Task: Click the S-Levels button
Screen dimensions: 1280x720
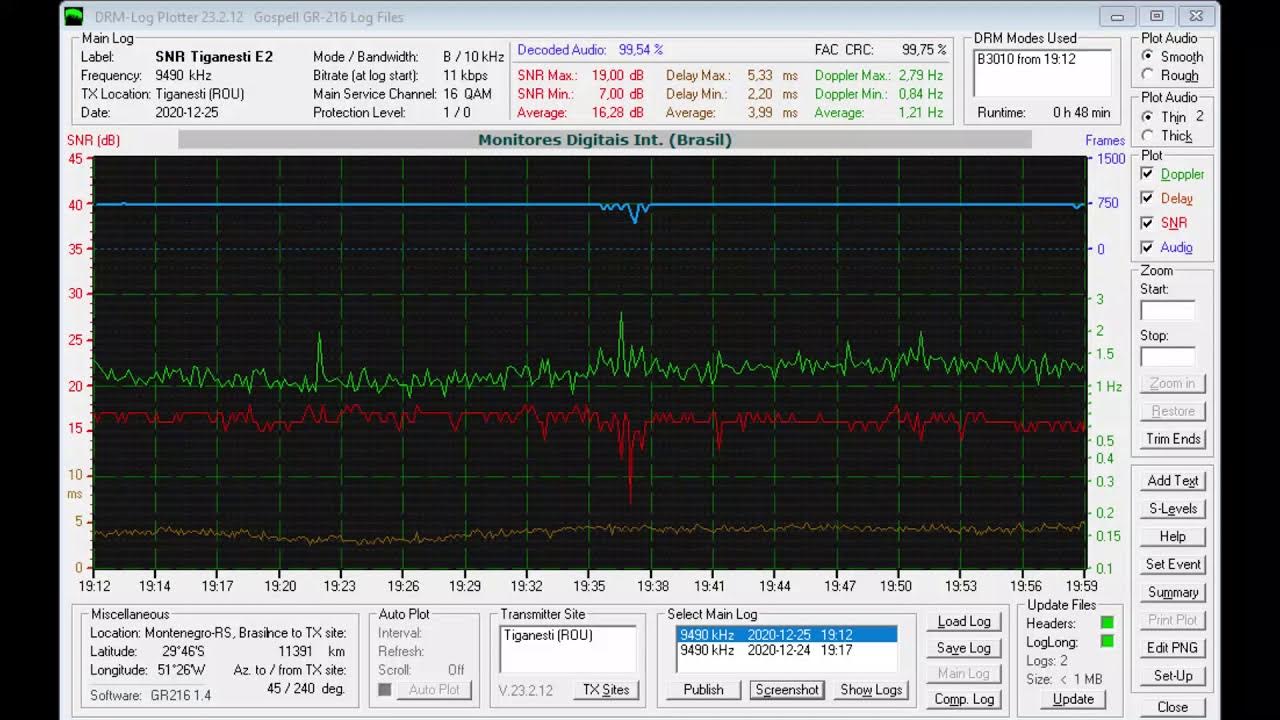Action: point(1173,509)
